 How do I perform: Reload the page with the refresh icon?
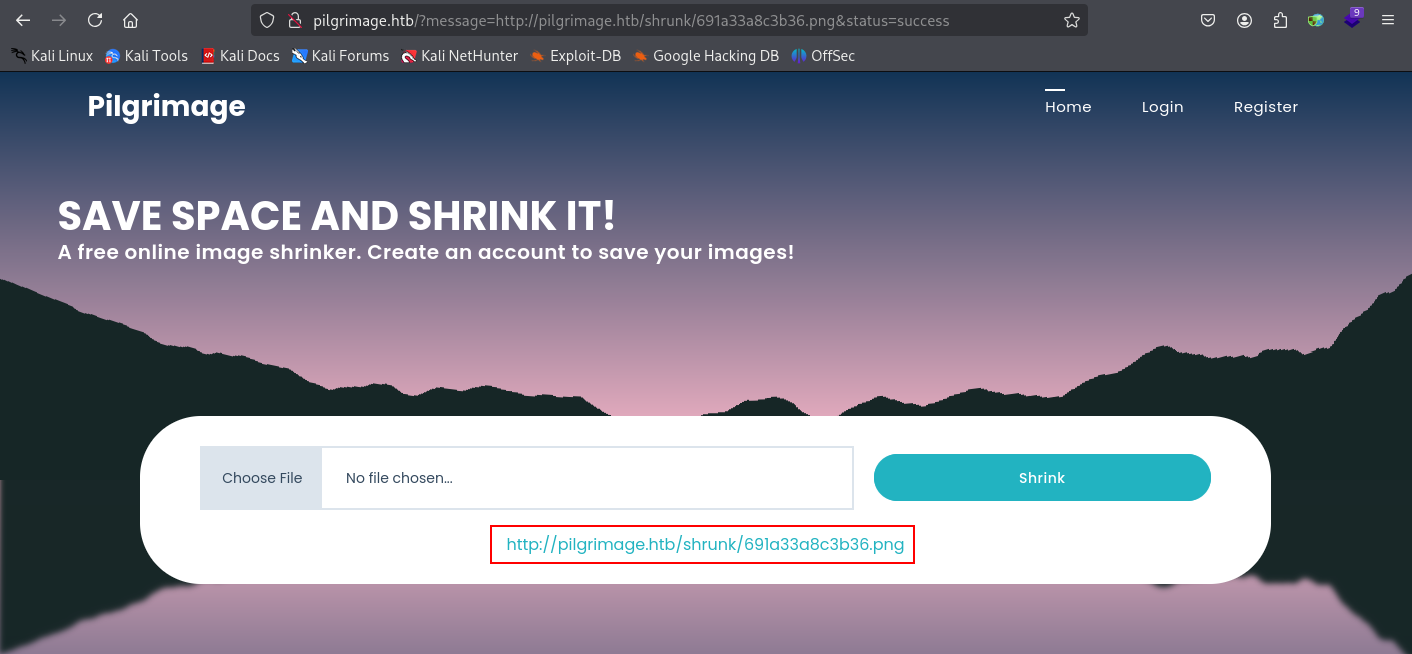[x=95, y=20]
